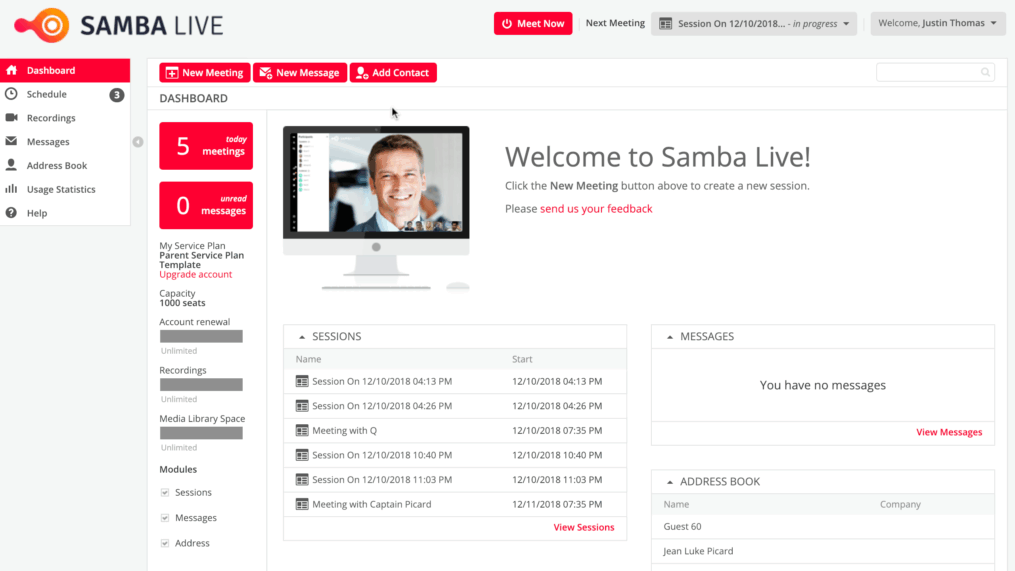1015x571 pixels.
Task: Open Recordings in the sidebar
Action: pos(65,118)
